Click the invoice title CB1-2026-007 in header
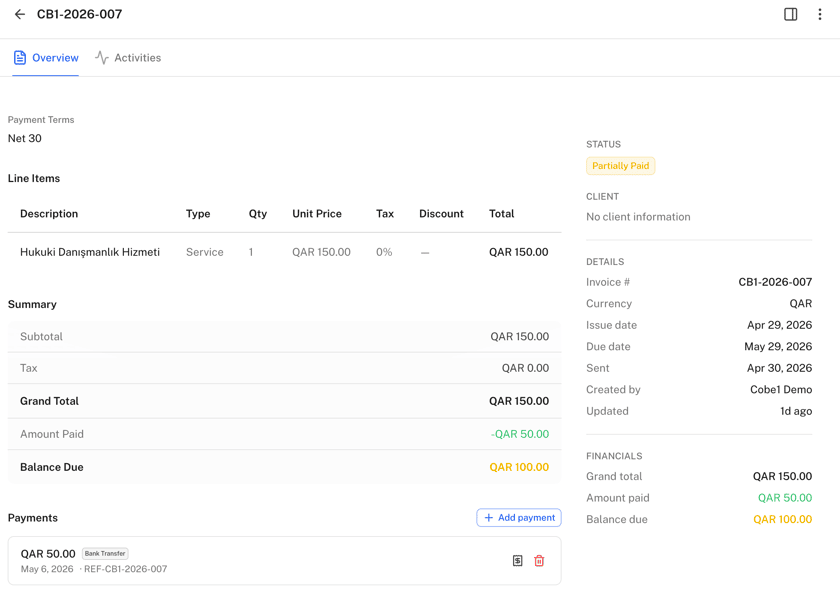 (x=79, y=14)
